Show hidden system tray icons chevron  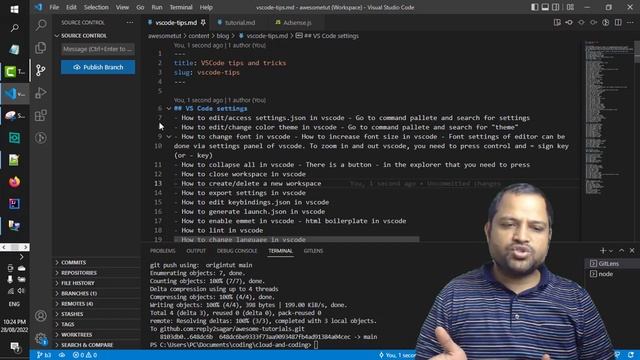(x=21, y=257)
